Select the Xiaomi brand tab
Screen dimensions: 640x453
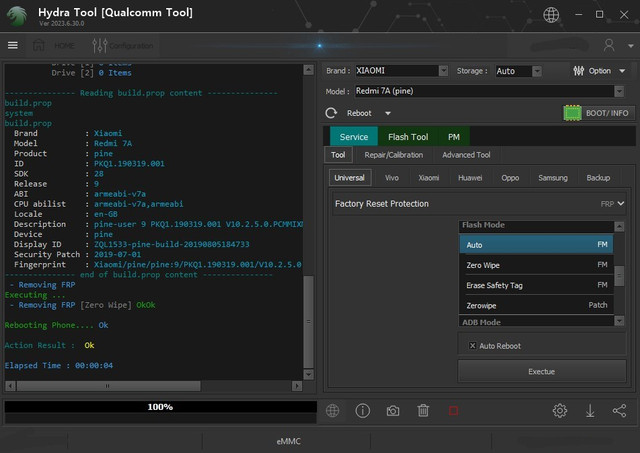(x=429, y=178)
